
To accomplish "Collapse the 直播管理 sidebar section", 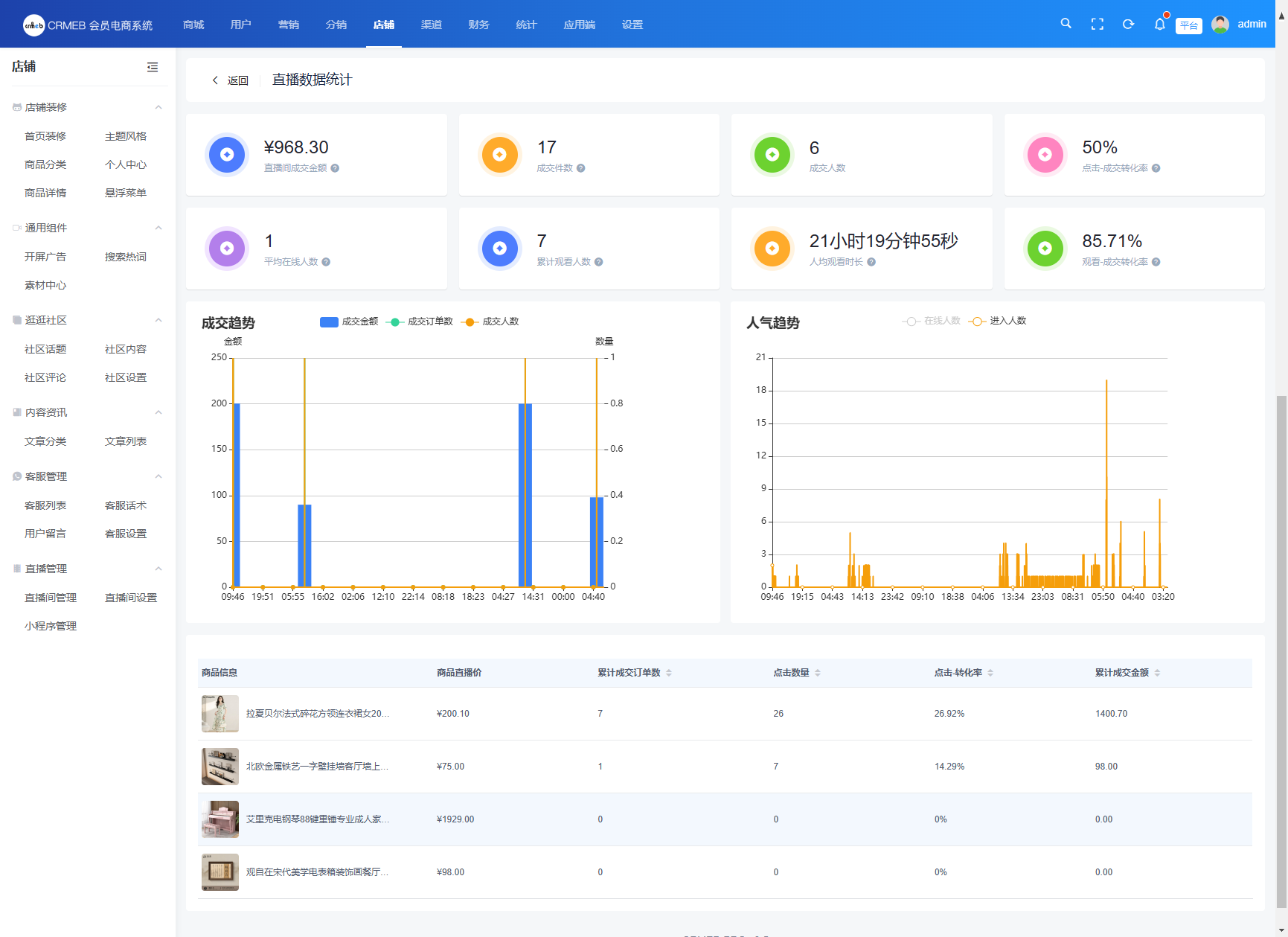I will click(158, 569).
